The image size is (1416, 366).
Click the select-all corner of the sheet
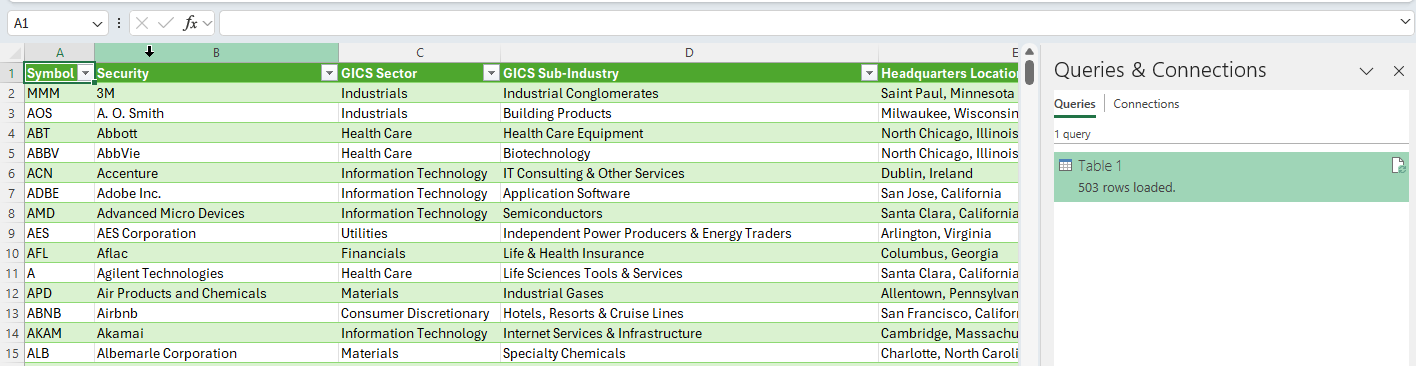click(x=12, y=52)
